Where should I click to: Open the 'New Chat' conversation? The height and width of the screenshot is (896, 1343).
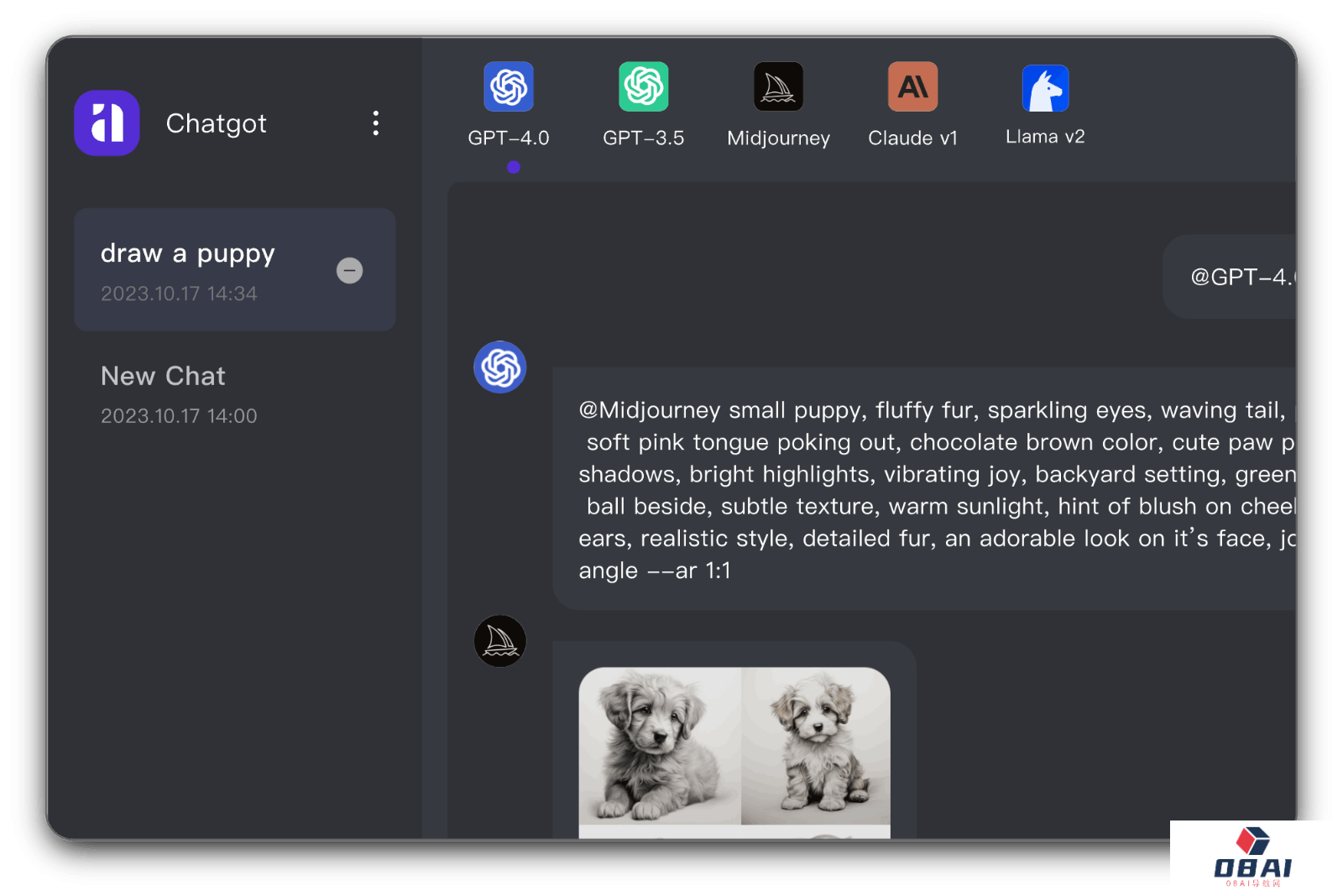pos(164,376)
